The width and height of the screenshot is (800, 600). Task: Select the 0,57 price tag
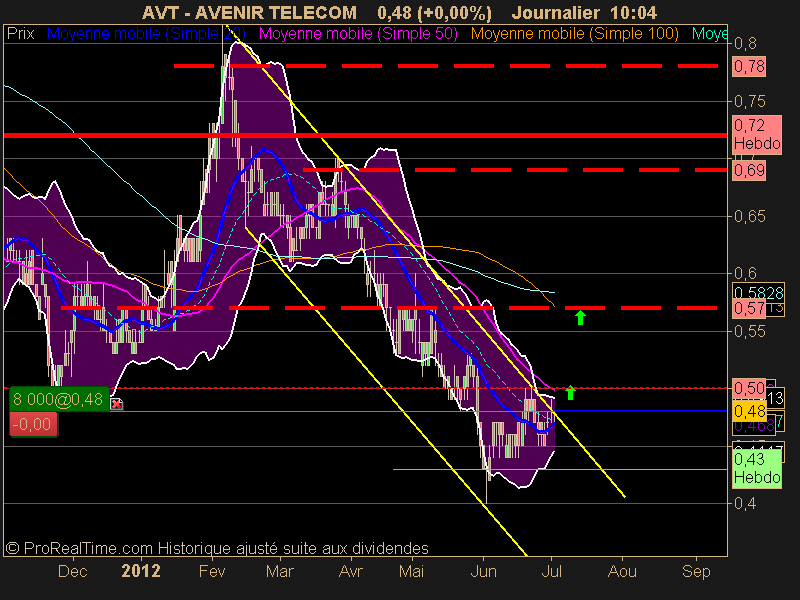click(749, 308)
